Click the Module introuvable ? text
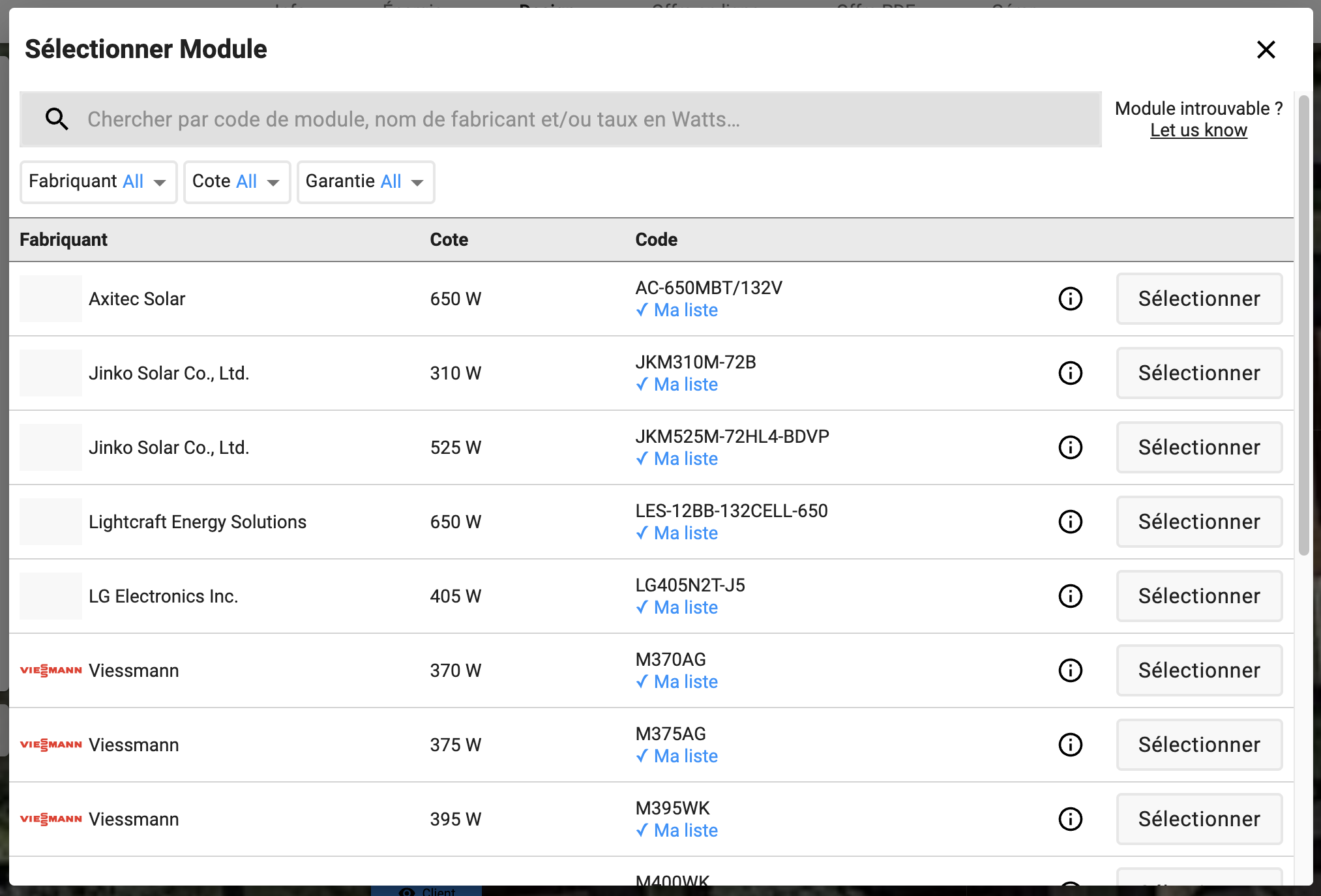This screenshot has height=896, width=1321. (1198, 108)
